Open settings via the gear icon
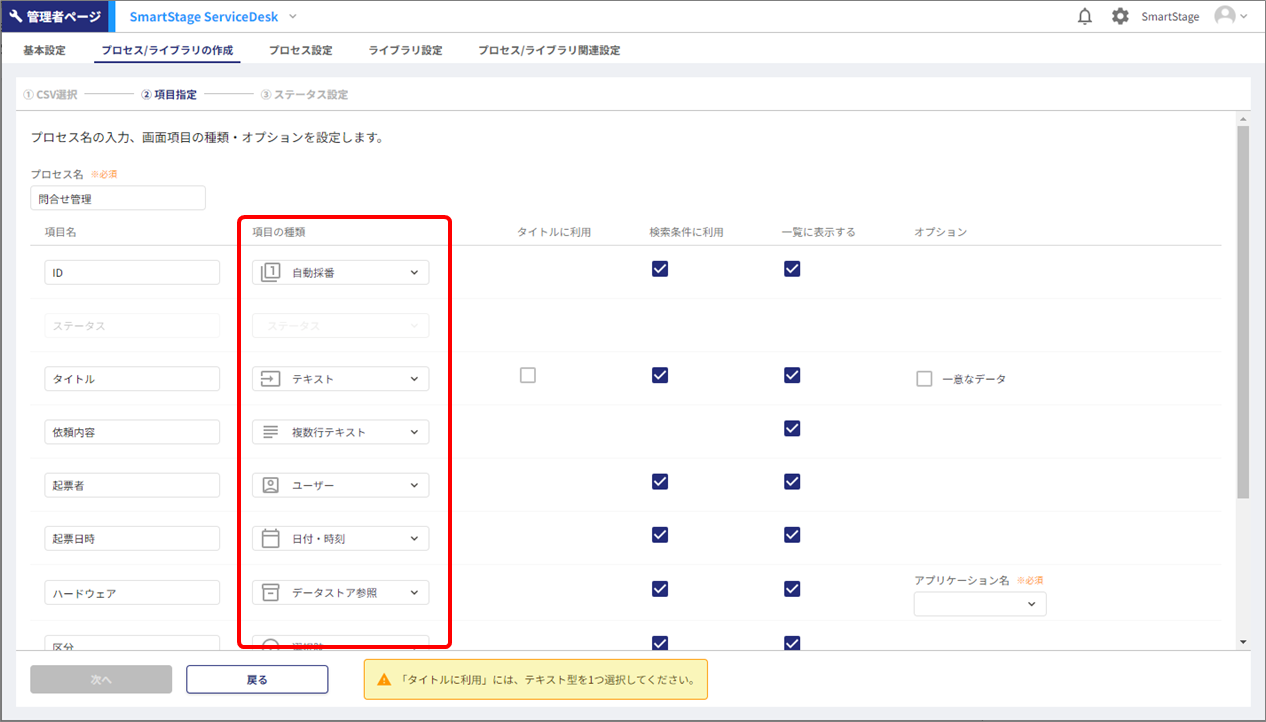Image resolution: width=1266 pixels, height=722 pixels. pos(1120,17)
